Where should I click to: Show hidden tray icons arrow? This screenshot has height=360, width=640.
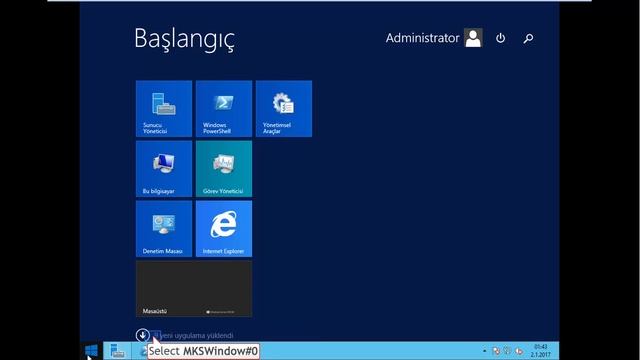tap(484, 351)
